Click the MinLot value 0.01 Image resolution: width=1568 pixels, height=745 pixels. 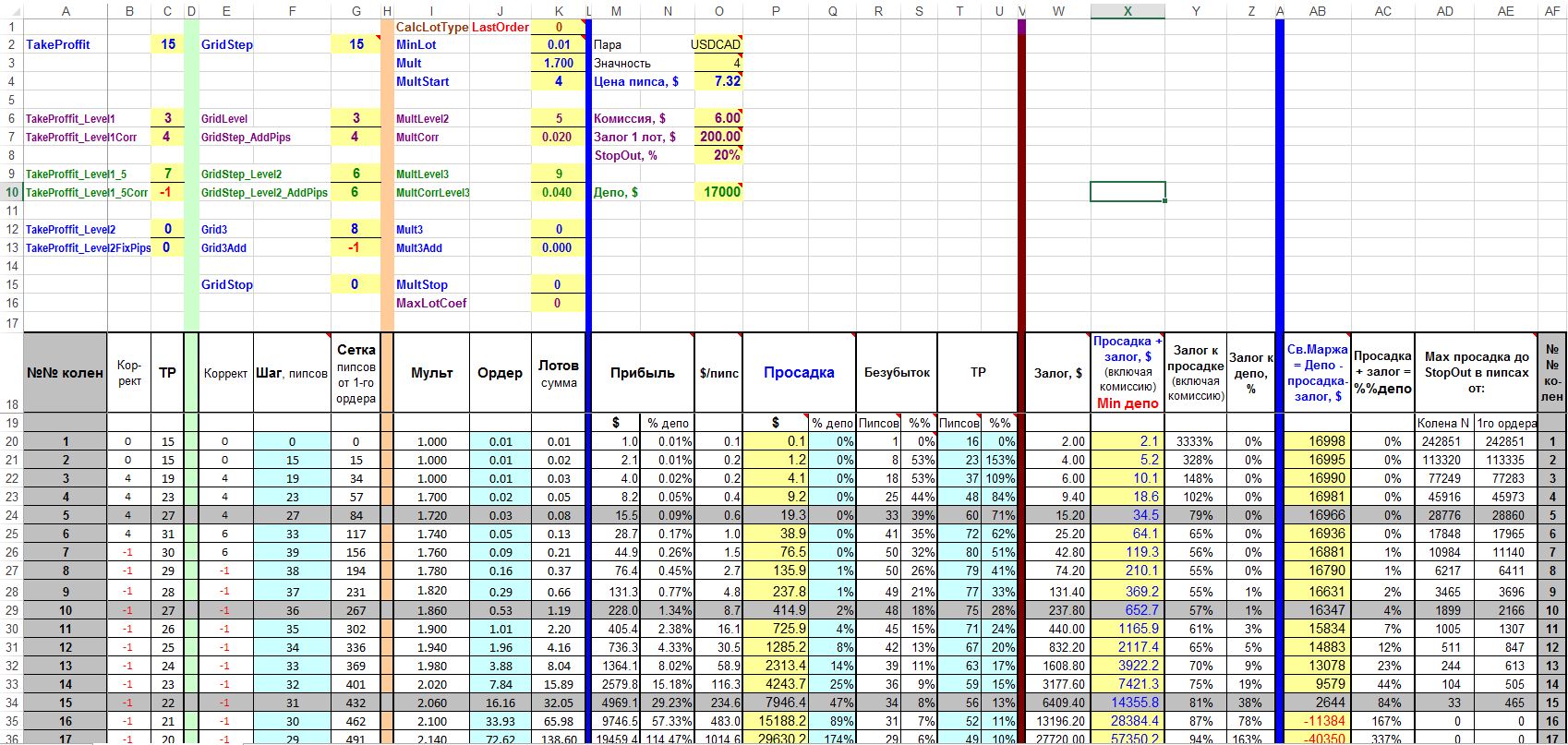coord(559,44)
